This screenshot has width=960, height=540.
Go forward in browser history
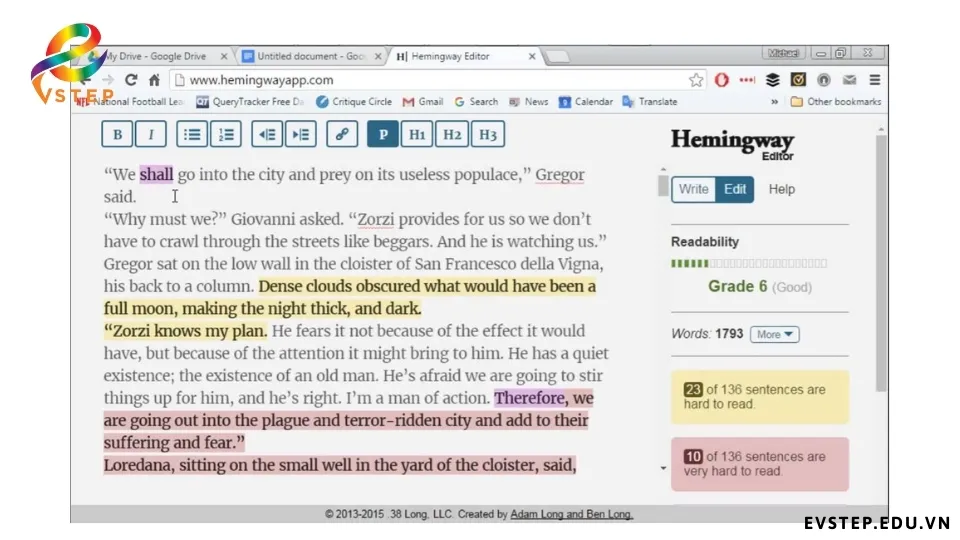coord(108,80)
